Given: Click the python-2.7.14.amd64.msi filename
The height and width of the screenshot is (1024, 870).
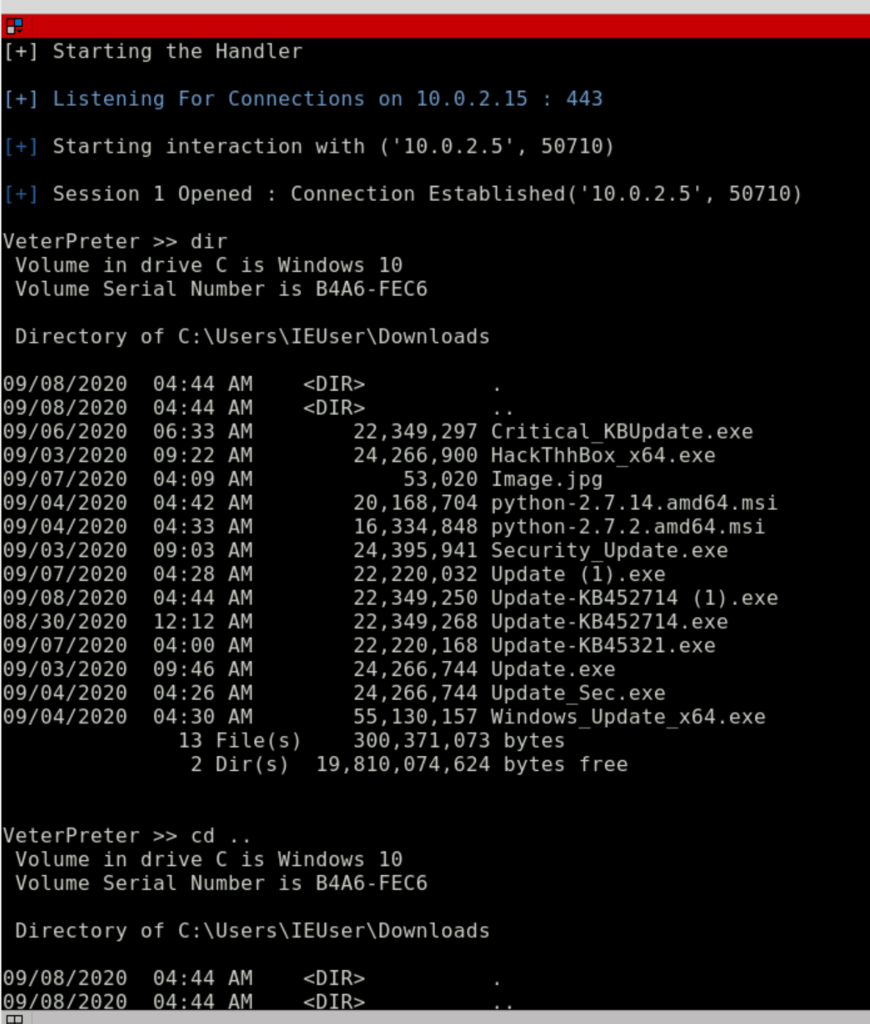Looking at the screenshot, I should pyautogui.click(x=634, y=503).
